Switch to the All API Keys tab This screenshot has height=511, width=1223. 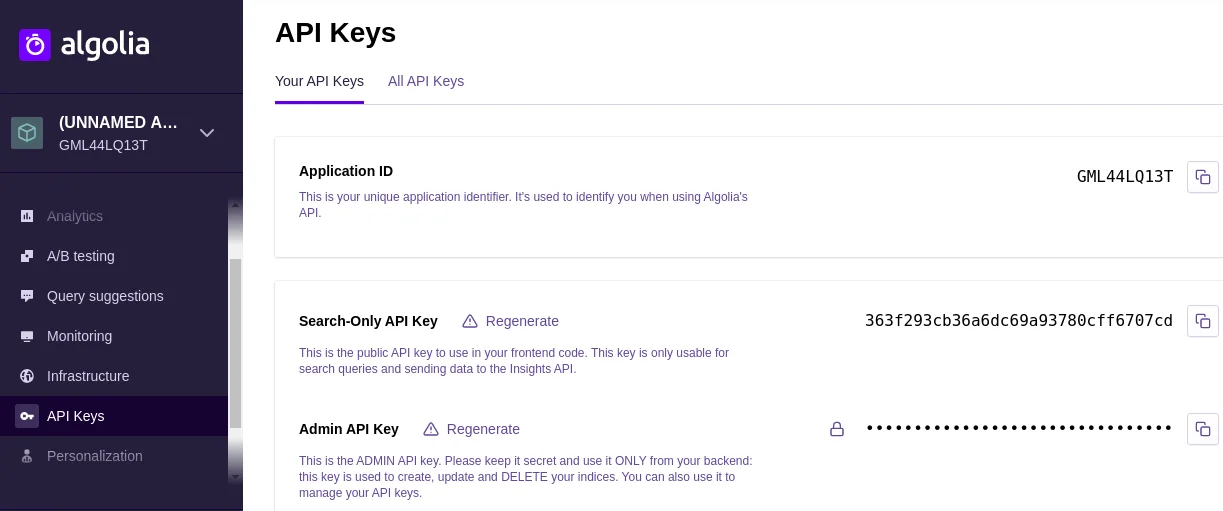[426, 81]
